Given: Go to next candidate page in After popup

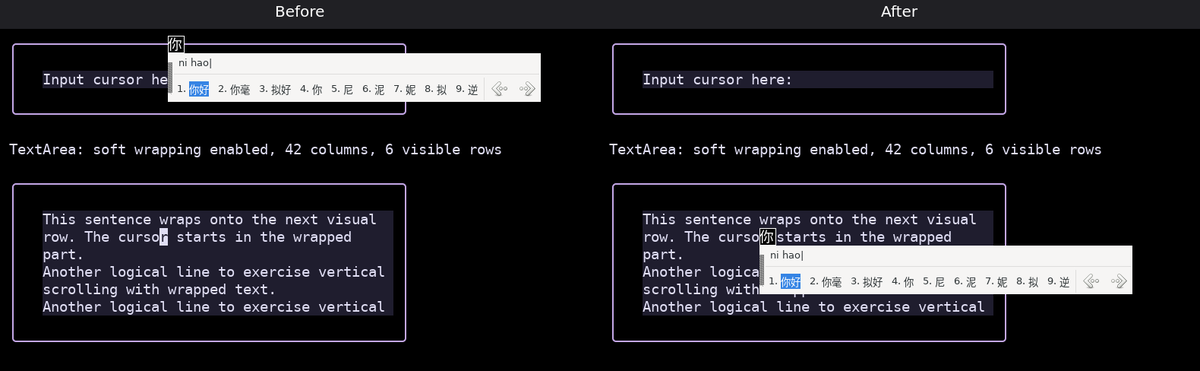Looking at the screenshot, I should point(1118,282).
